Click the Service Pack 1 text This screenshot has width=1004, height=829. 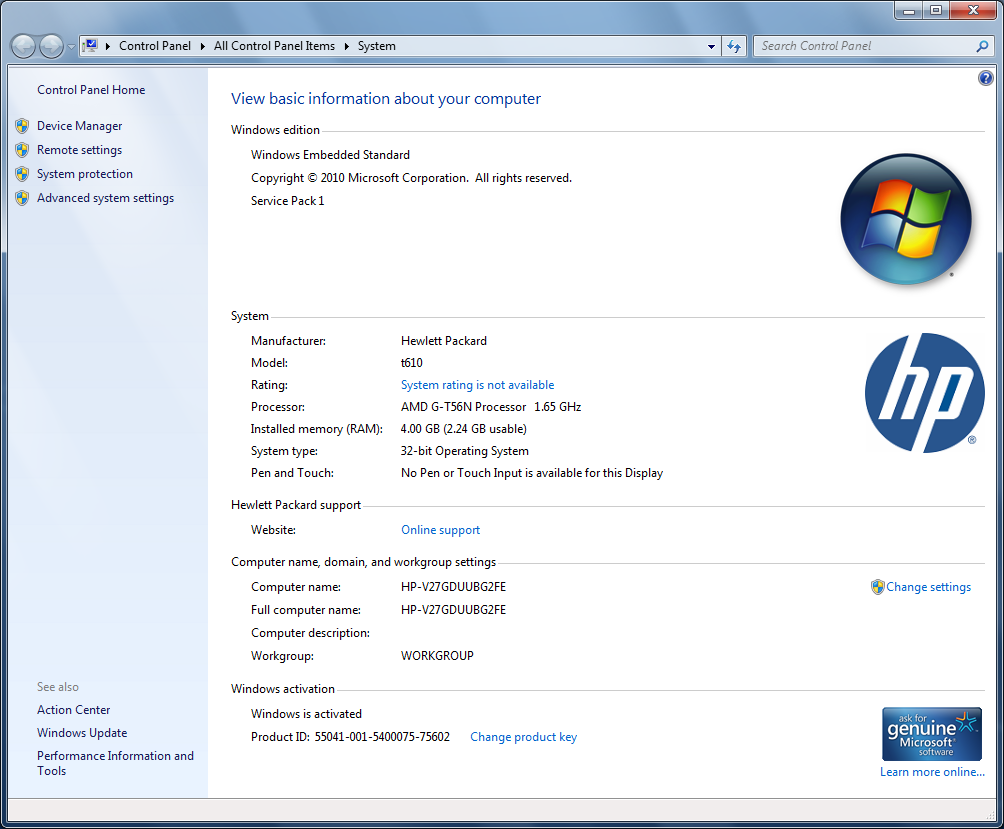tap(287, 201)
